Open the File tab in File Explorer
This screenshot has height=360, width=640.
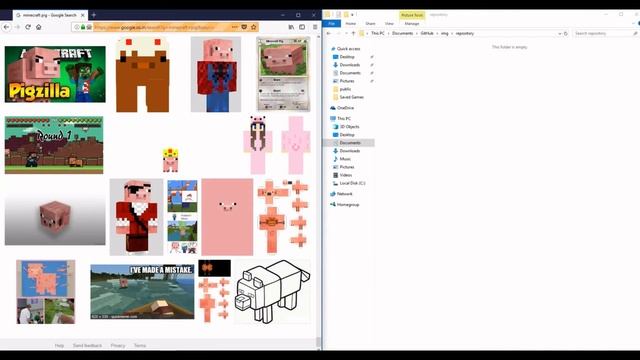coord(331,24)
